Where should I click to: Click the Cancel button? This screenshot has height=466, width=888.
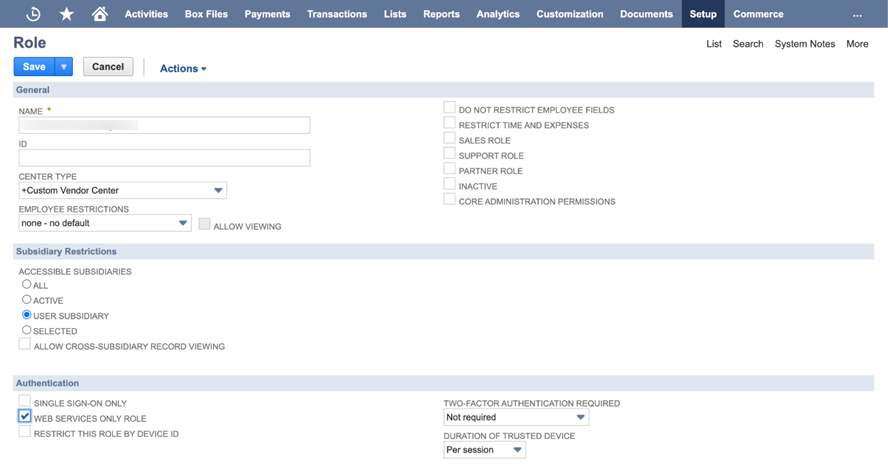108,67
